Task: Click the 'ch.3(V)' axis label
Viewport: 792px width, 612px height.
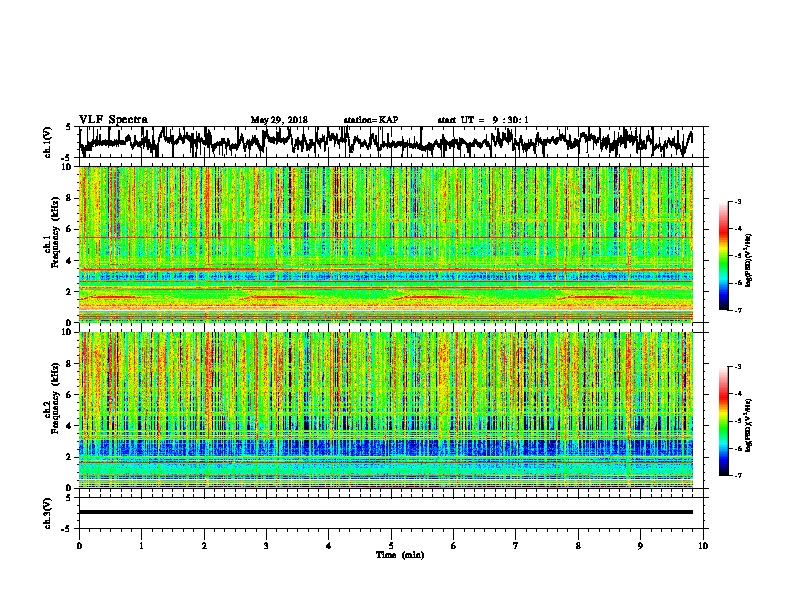Action: (48, 513)
